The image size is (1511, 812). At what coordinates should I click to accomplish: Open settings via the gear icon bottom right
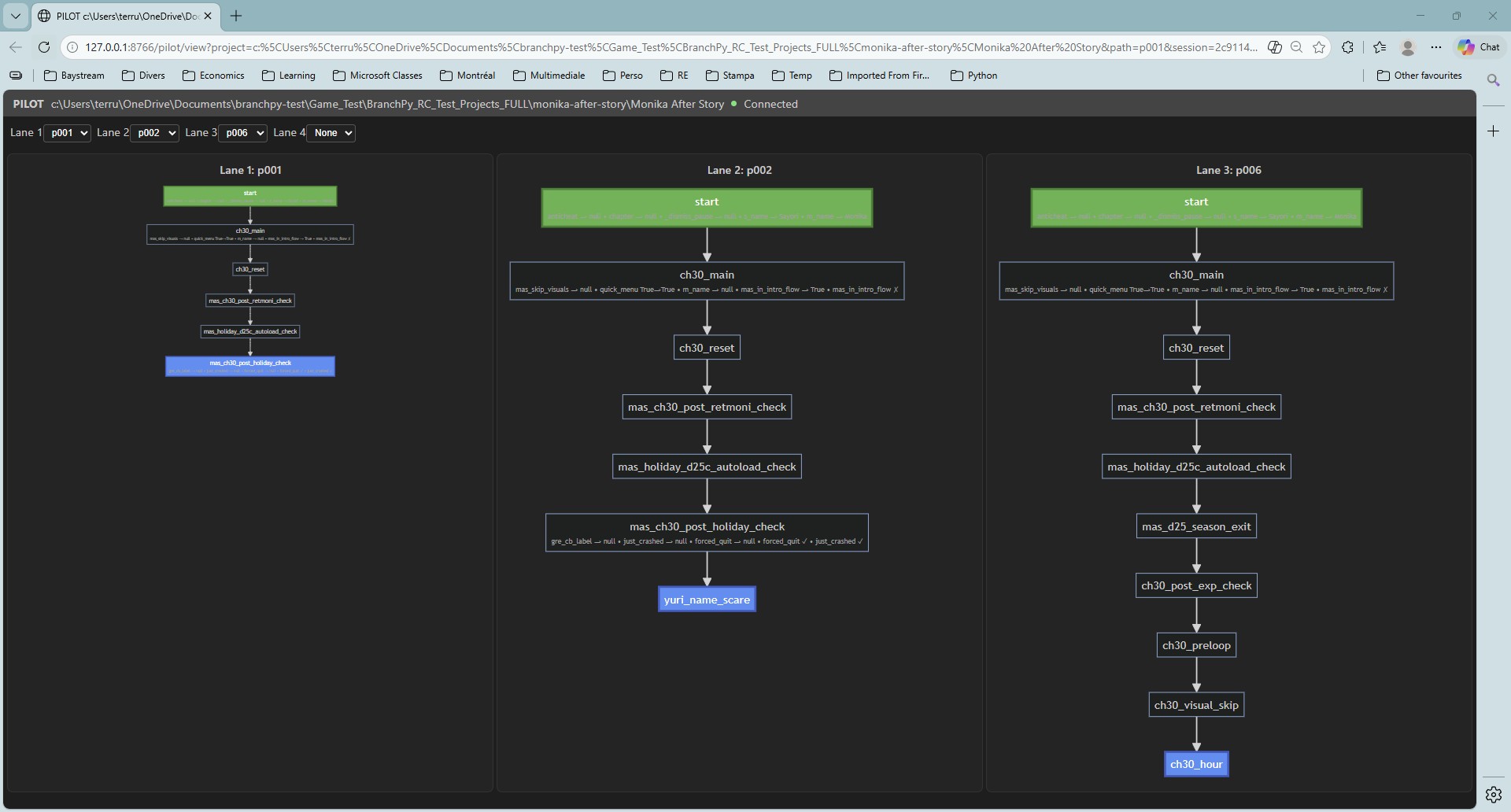click(x=1493, y=794)
